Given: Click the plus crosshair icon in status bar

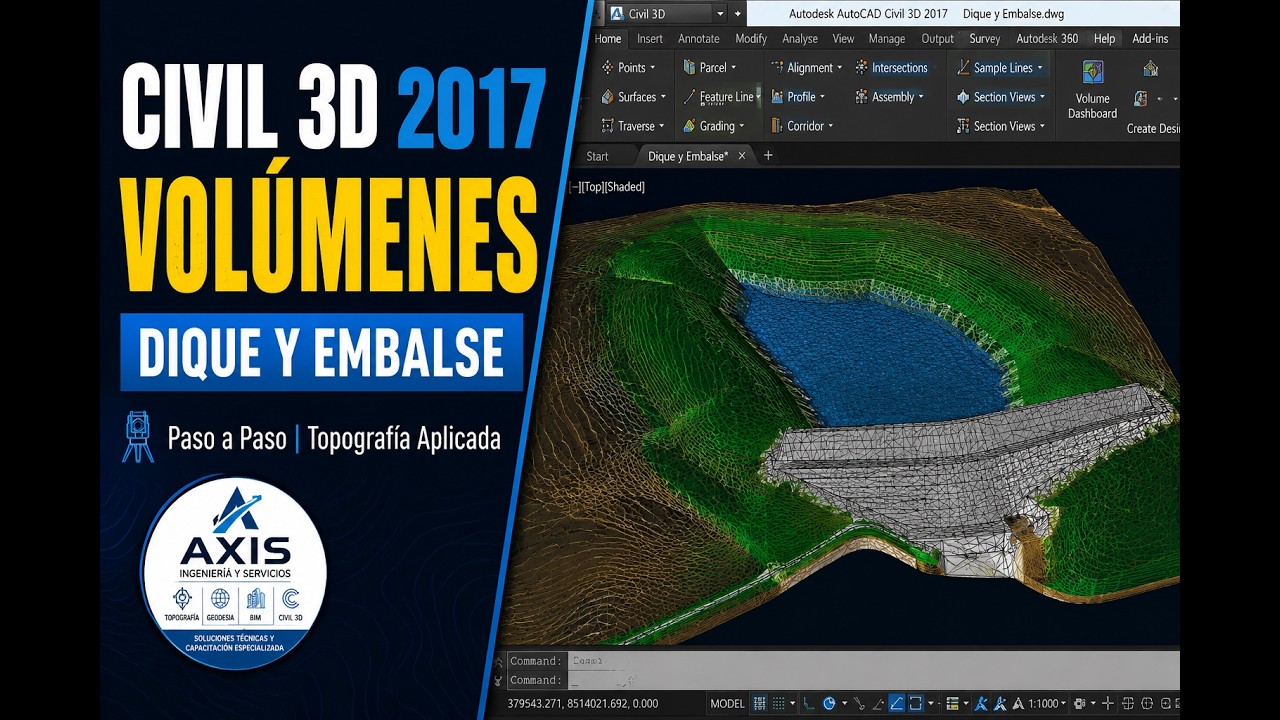Looking at the screenshot, I should (x=1108, y=704).
